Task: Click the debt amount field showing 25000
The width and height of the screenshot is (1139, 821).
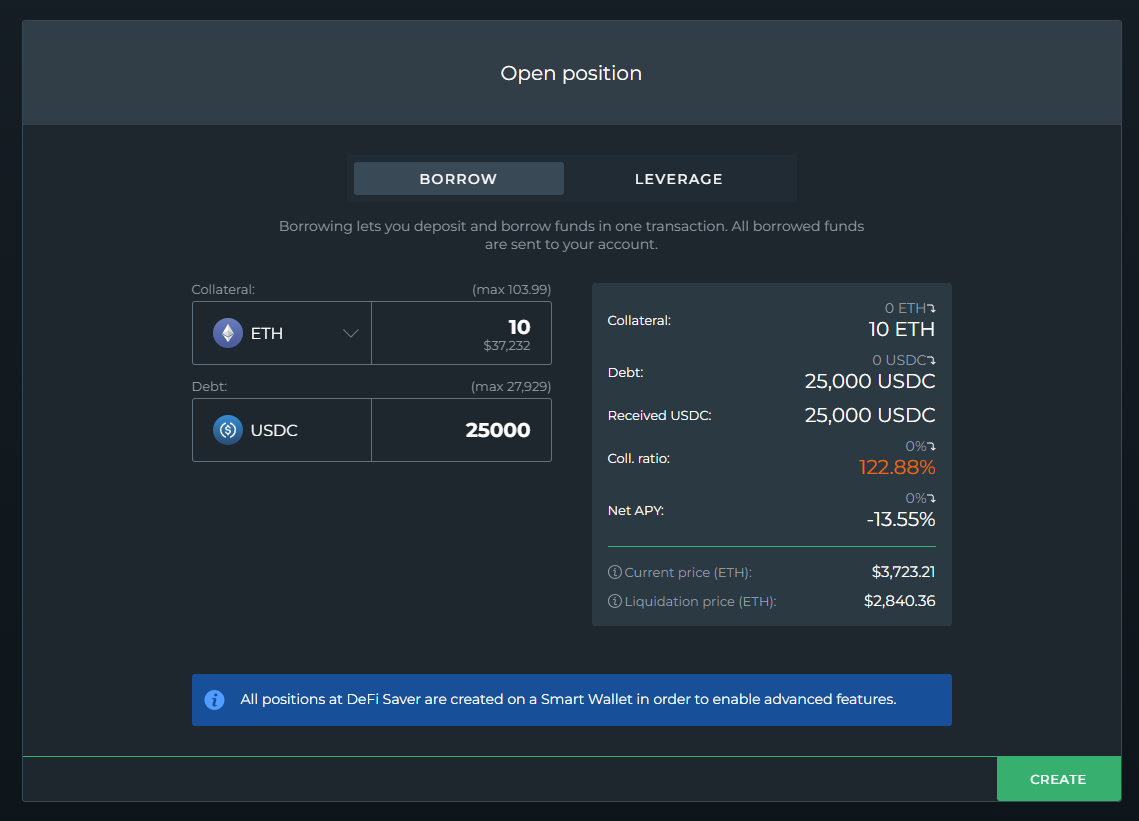Action: (461, 430)
